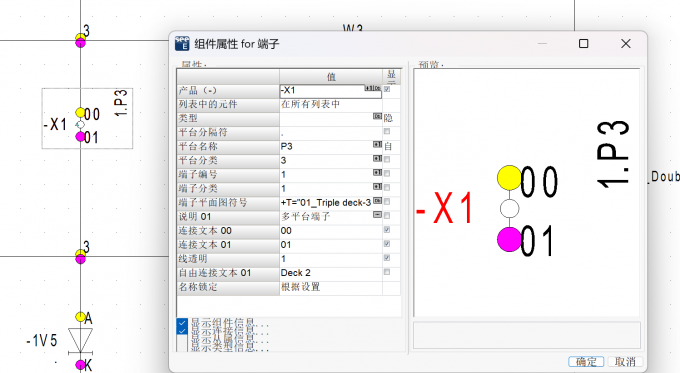Image resolution: width=680 pixels, height=373 pixels.
Task: Click the 显示 column header
Action: pos(391,77)
